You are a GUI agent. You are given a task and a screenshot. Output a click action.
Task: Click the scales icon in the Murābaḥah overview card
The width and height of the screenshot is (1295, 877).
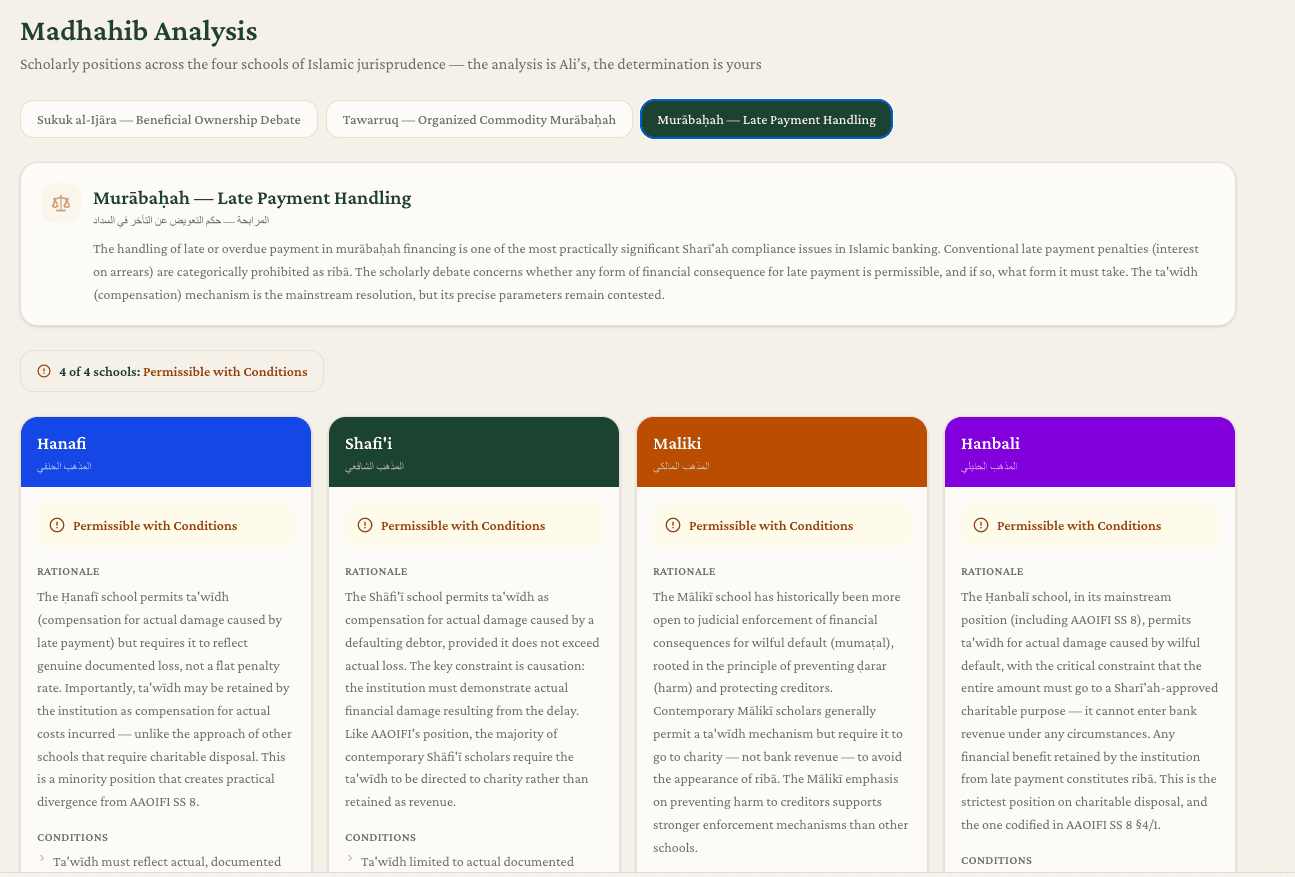click(x=61, y=203)
